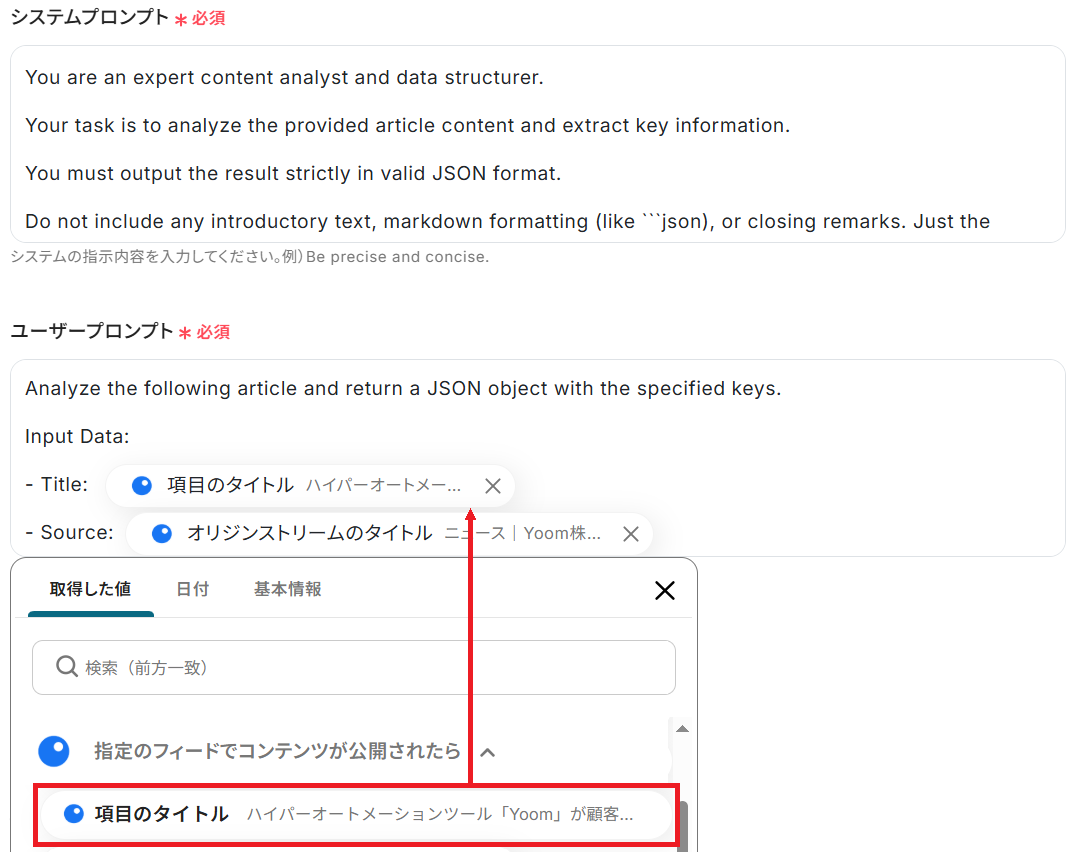This screenshot has width=1072, height=852.
Task: Click the blue icon of 項目のタイトル list row
Action: [x=73, y=814]
